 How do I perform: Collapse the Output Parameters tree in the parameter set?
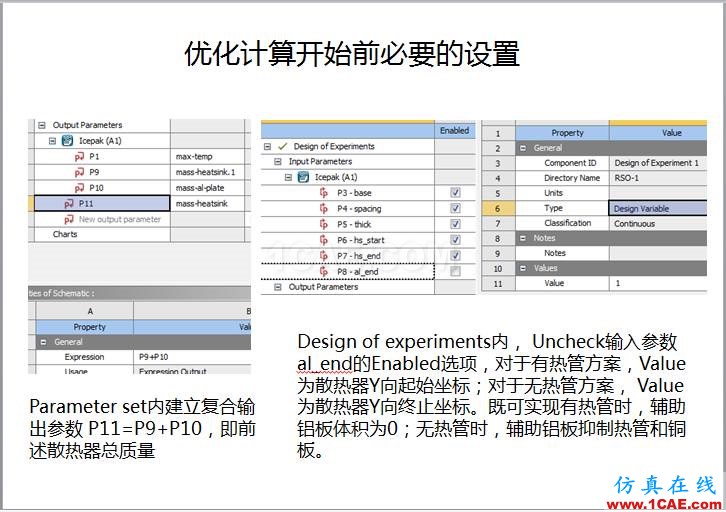pos(42,125)
